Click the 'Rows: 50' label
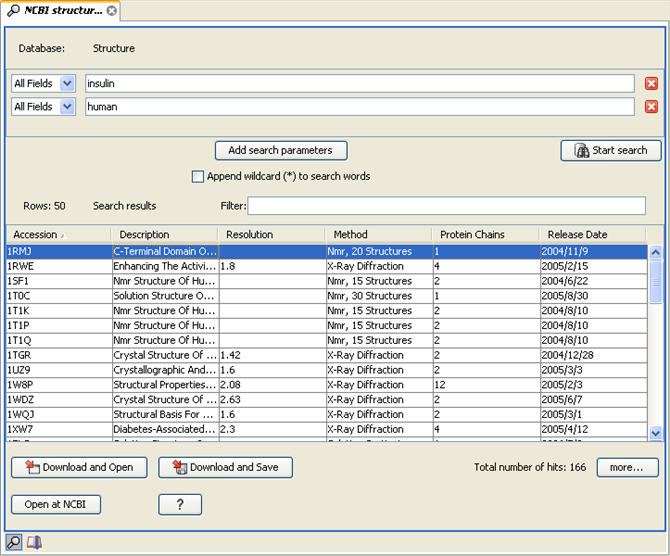This screenshot has width=670, height=556. [44, 206]
